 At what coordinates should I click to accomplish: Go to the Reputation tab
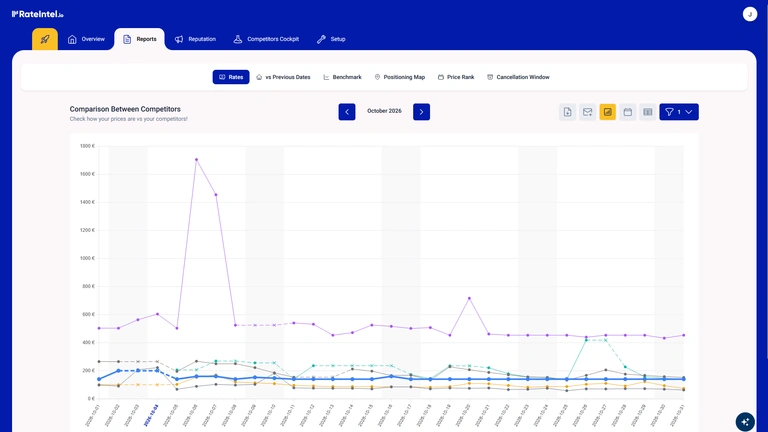(195, 39)
